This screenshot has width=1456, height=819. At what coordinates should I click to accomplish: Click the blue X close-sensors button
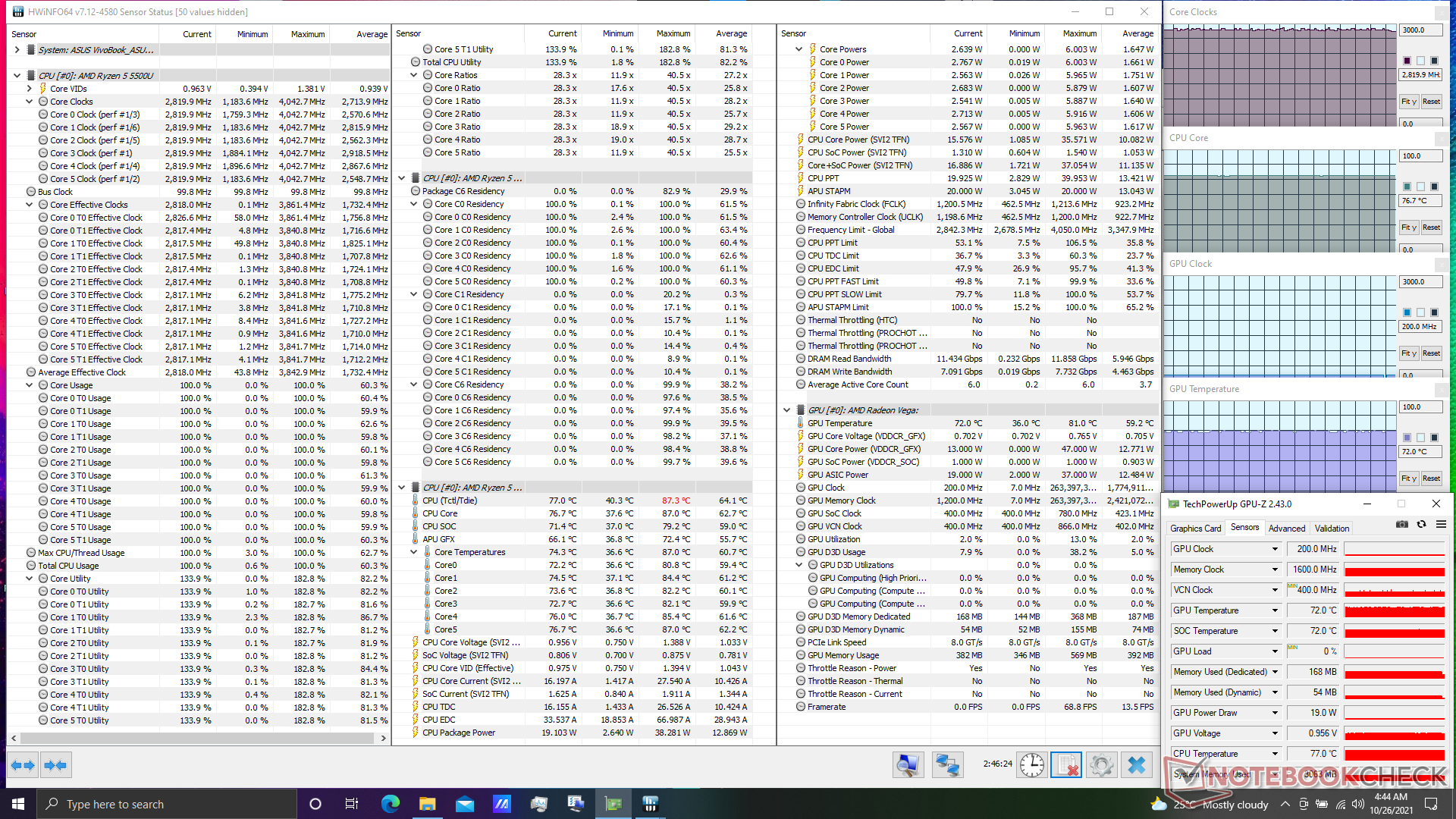click(1136, 766)
